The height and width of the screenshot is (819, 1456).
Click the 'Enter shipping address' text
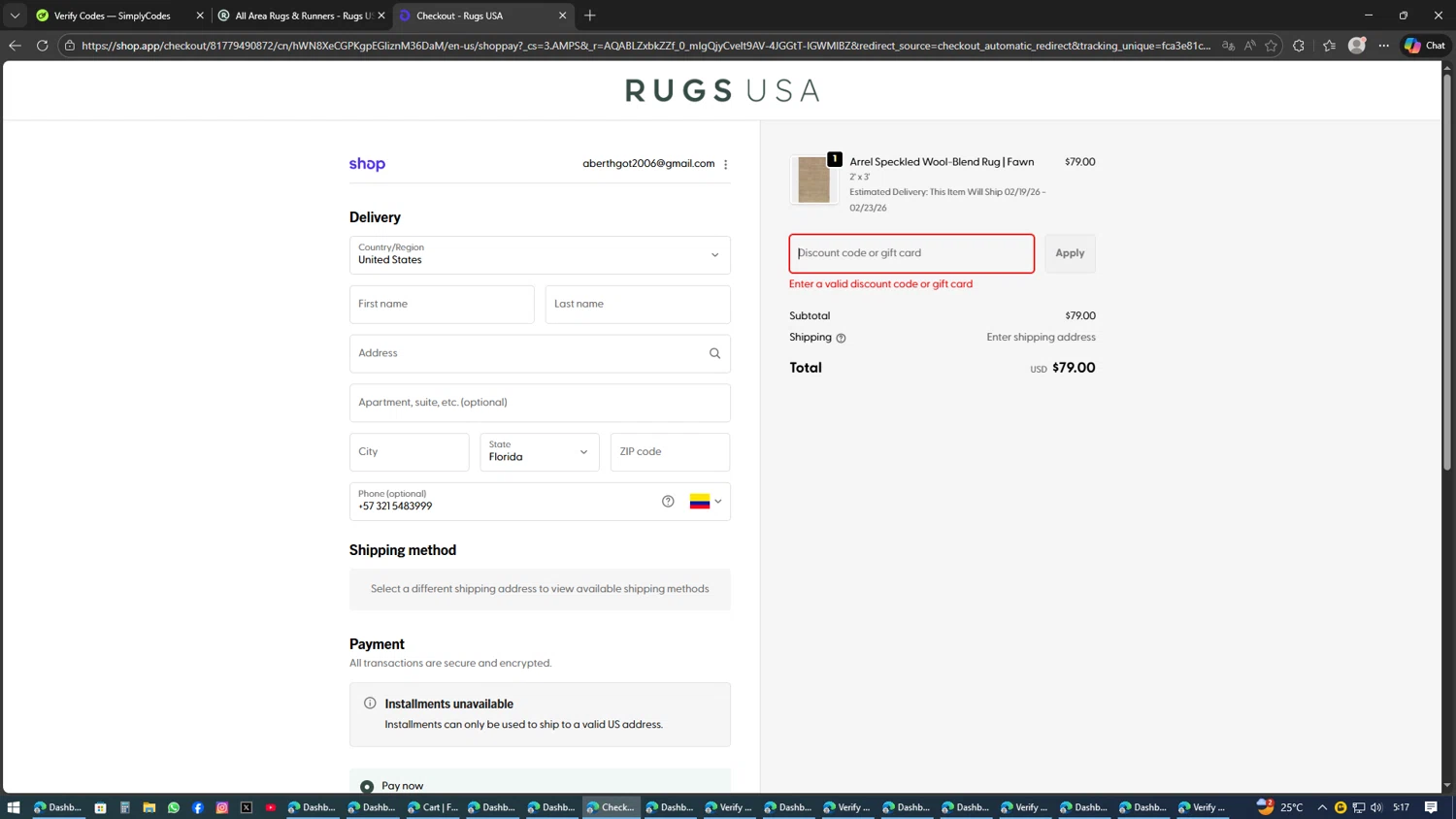click(1041, 338)
